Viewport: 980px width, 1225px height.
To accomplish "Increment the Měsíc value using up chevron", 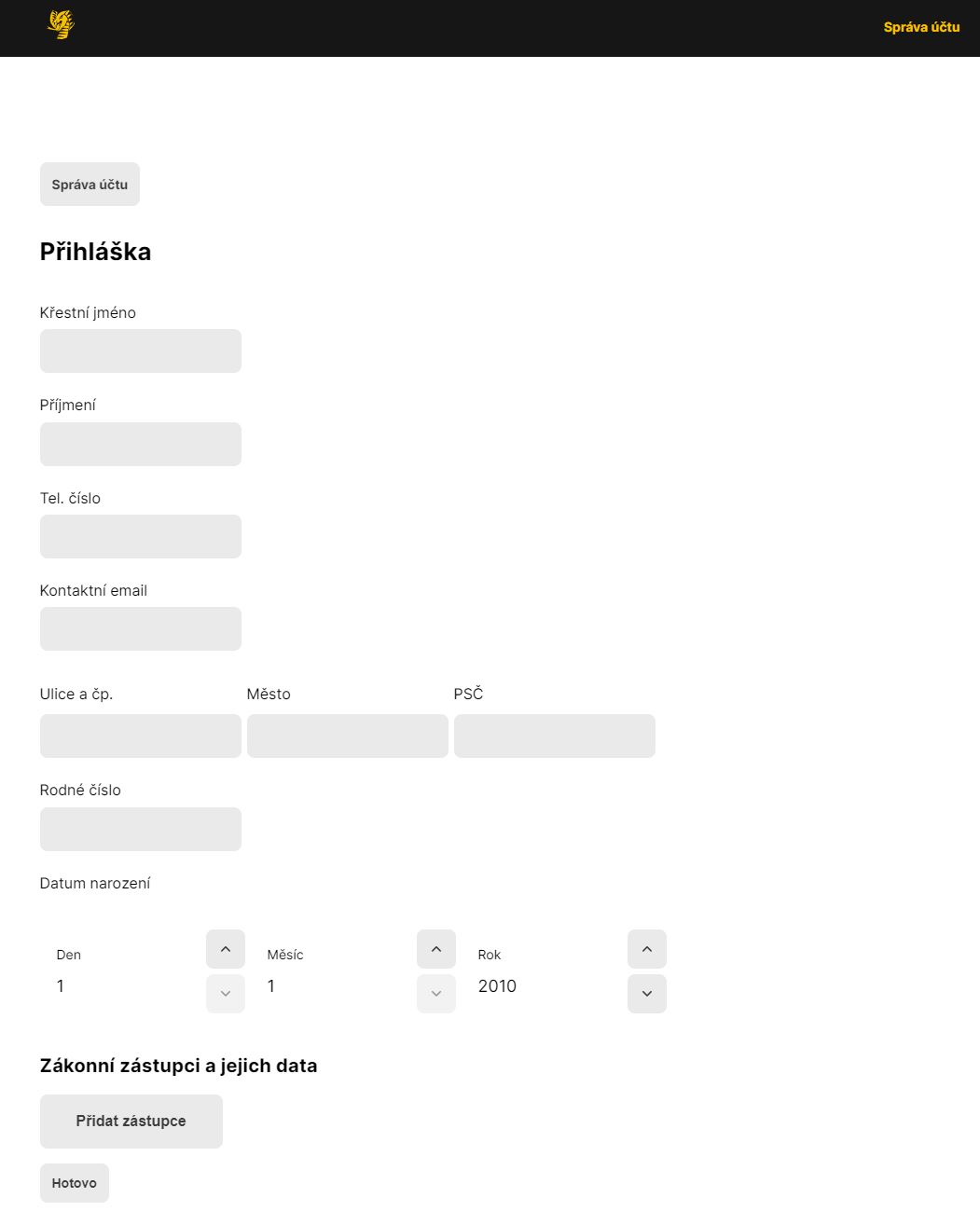I will [x=435, y=949].
